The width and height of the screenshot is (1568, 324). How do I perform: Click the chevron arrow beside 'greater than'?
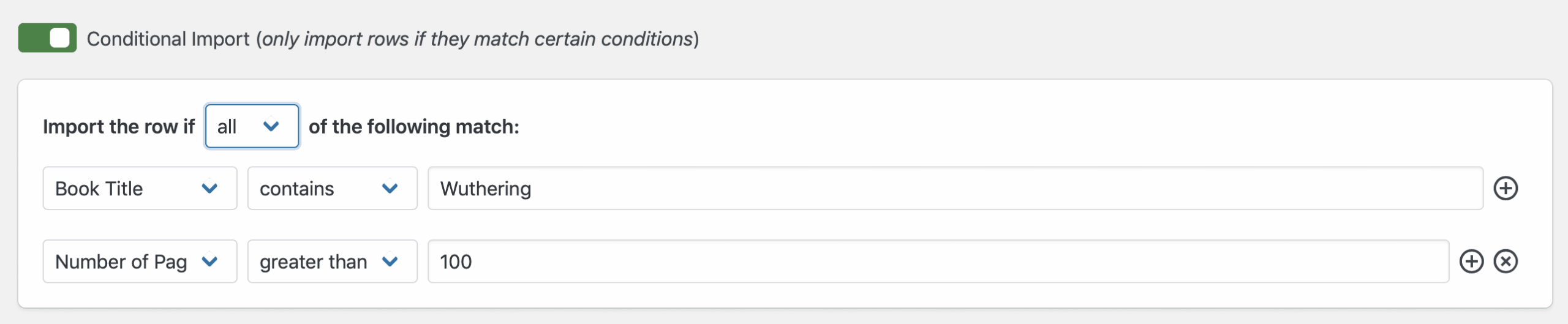pos(390,262)
